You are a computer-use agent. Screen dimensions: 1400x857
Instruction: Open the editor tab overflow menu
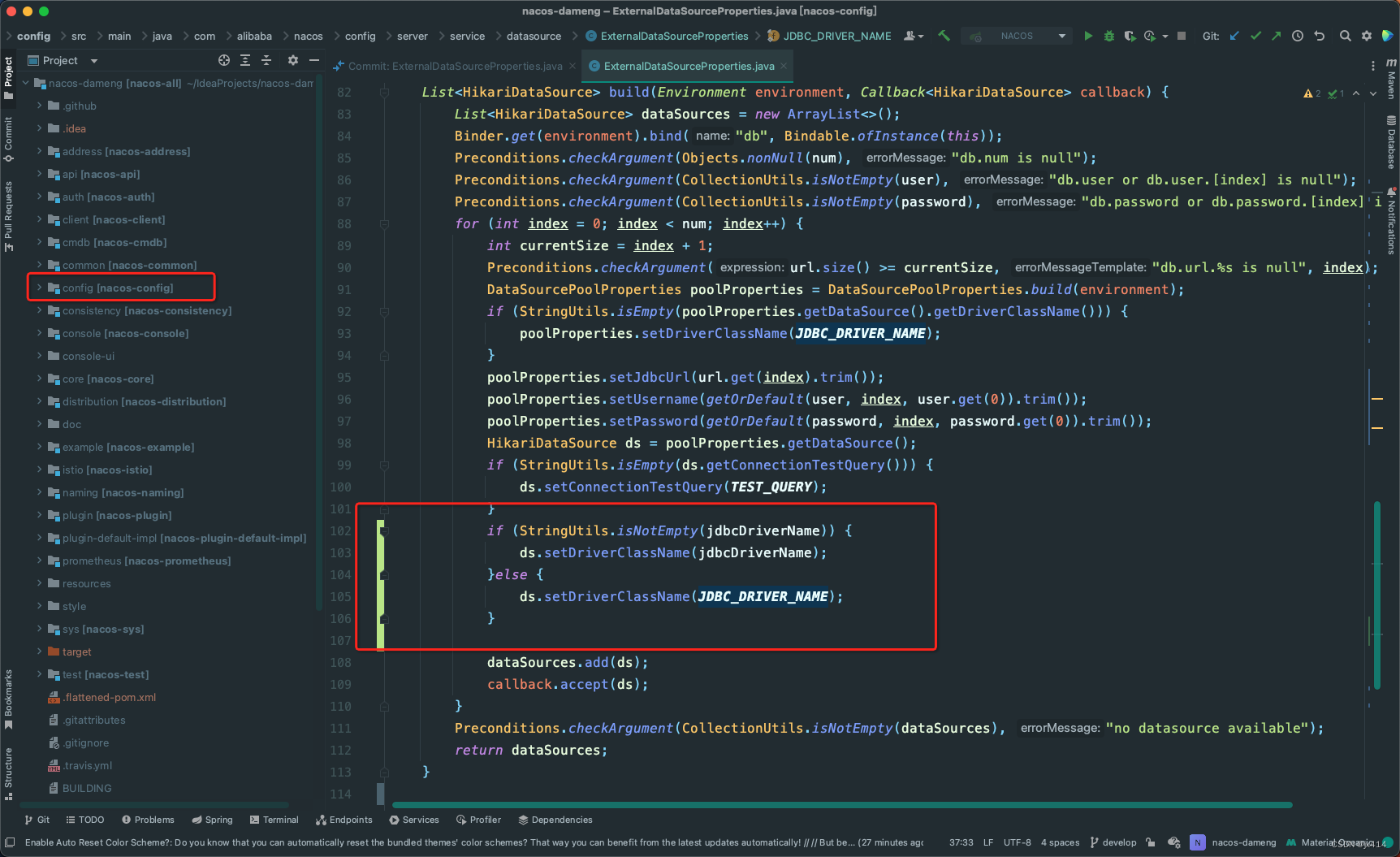tap(1373, 66)
